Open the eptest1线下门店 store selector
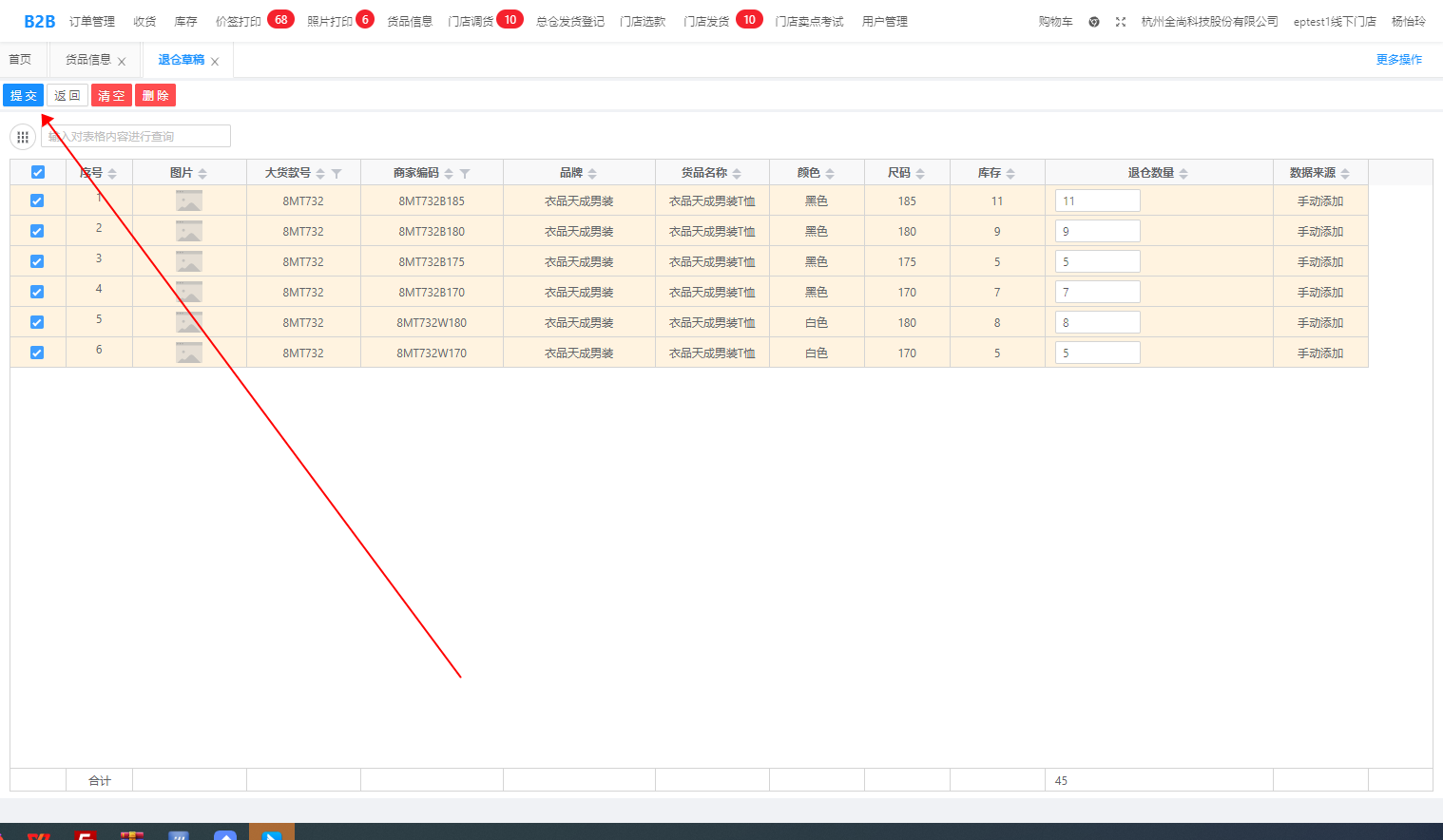 click(1334, 22)
